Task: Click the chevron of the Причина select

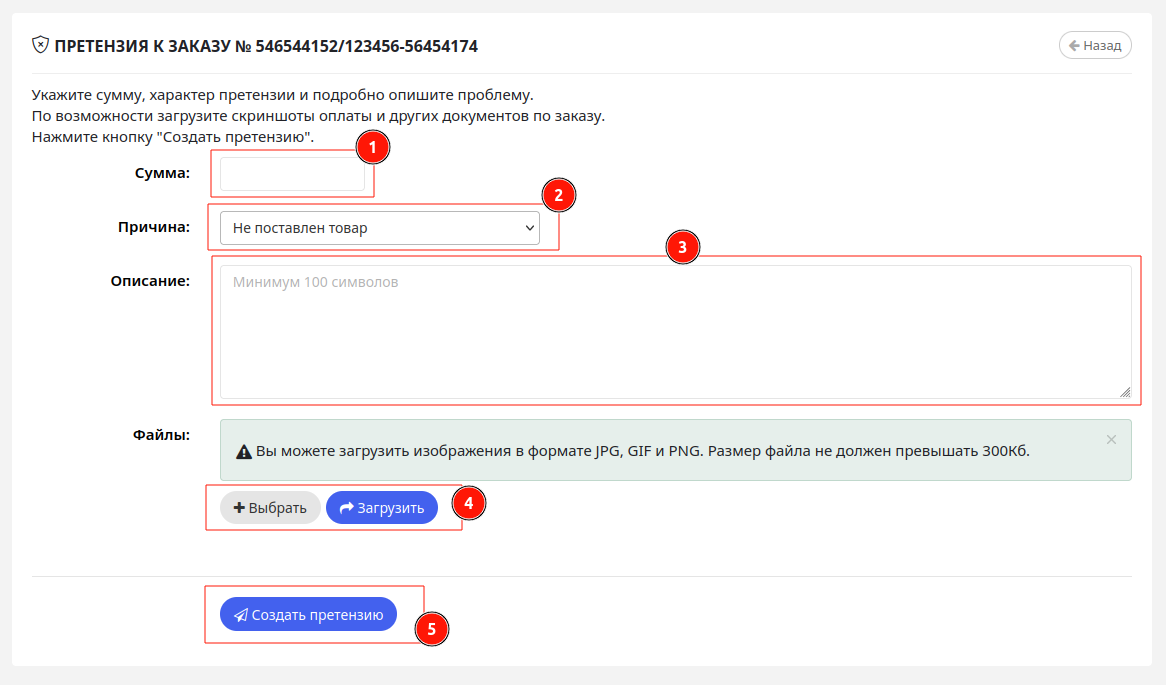Action: pyautogui.click(x=529, y=228)
